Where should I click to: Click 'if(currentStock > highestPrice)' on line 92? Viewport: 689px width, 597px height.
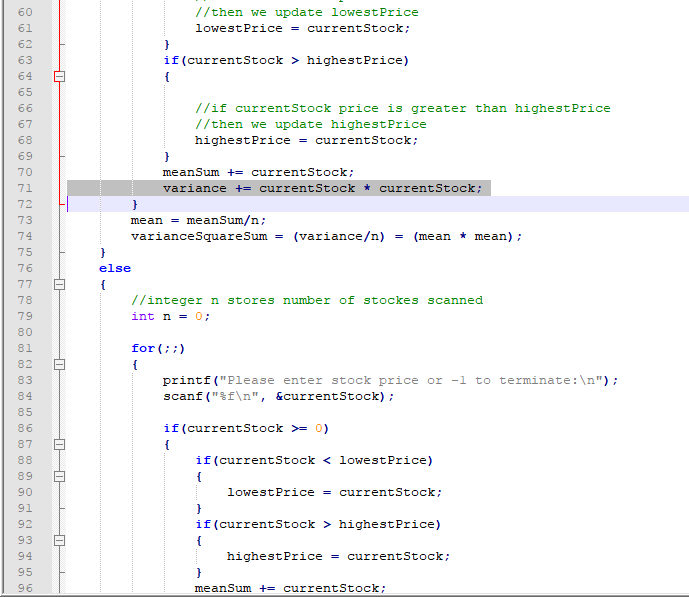[x=318, y=525]
